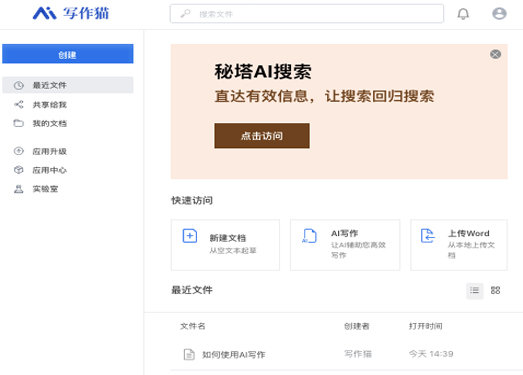Click the creator cell 写作猫
The width and height of the screenshot is (523, 375).
pos(358,354)
